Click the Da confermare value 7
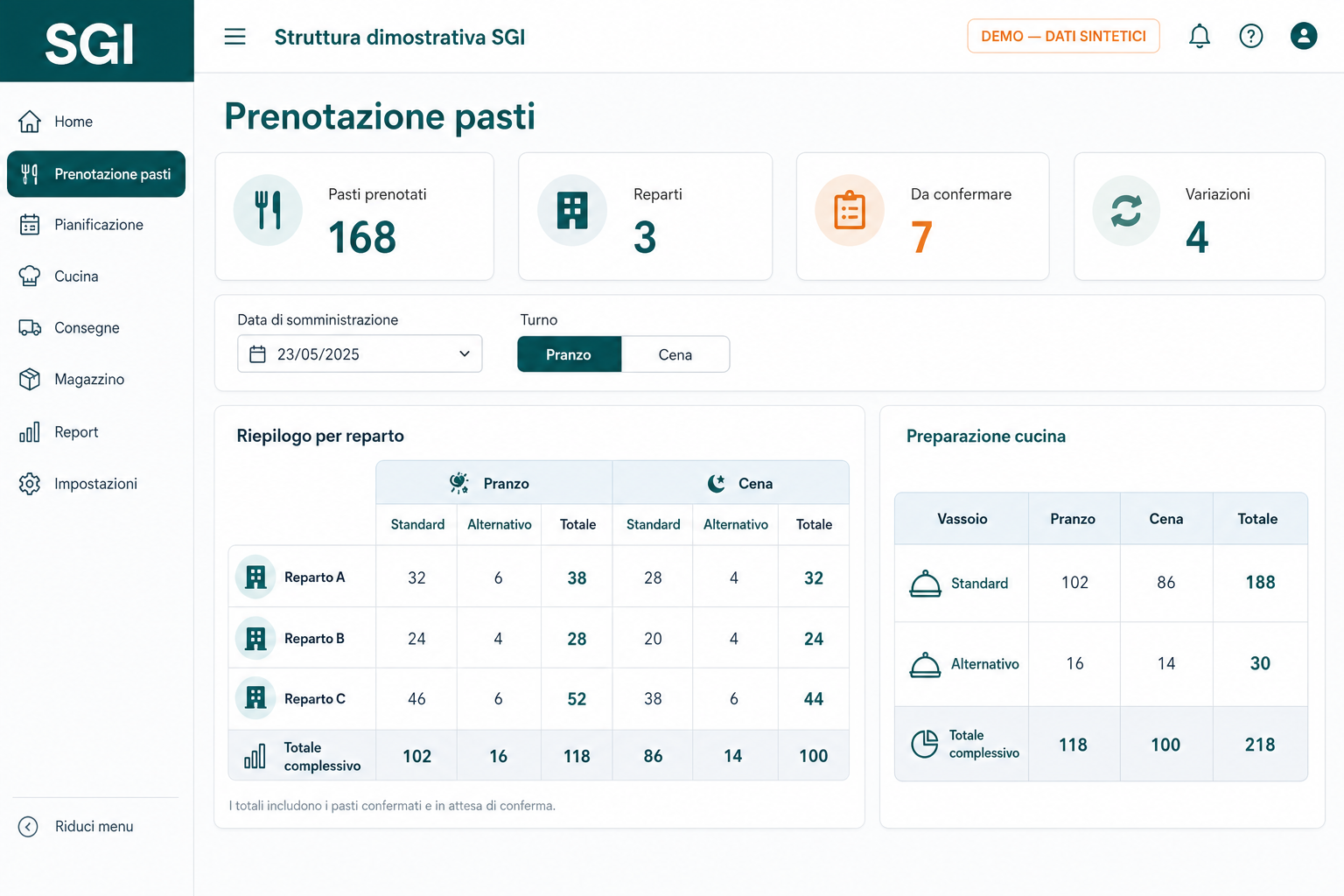The image size is (1344, 896). tap(921, 237)
